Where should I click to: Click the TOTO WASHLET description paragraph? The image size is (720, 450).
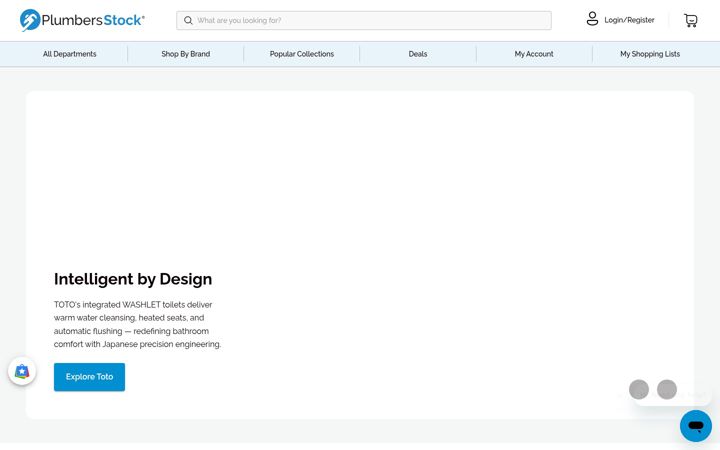click(137, 324)
